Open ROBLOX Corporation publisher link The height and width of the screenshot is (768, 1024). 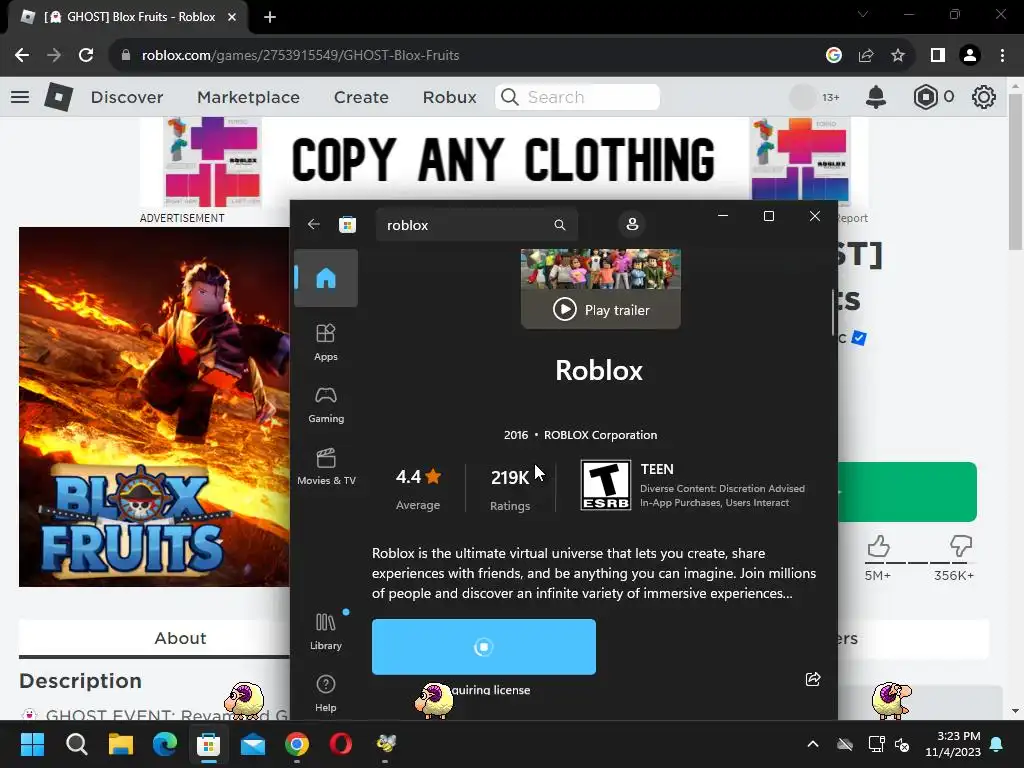(x=601, y=435)
